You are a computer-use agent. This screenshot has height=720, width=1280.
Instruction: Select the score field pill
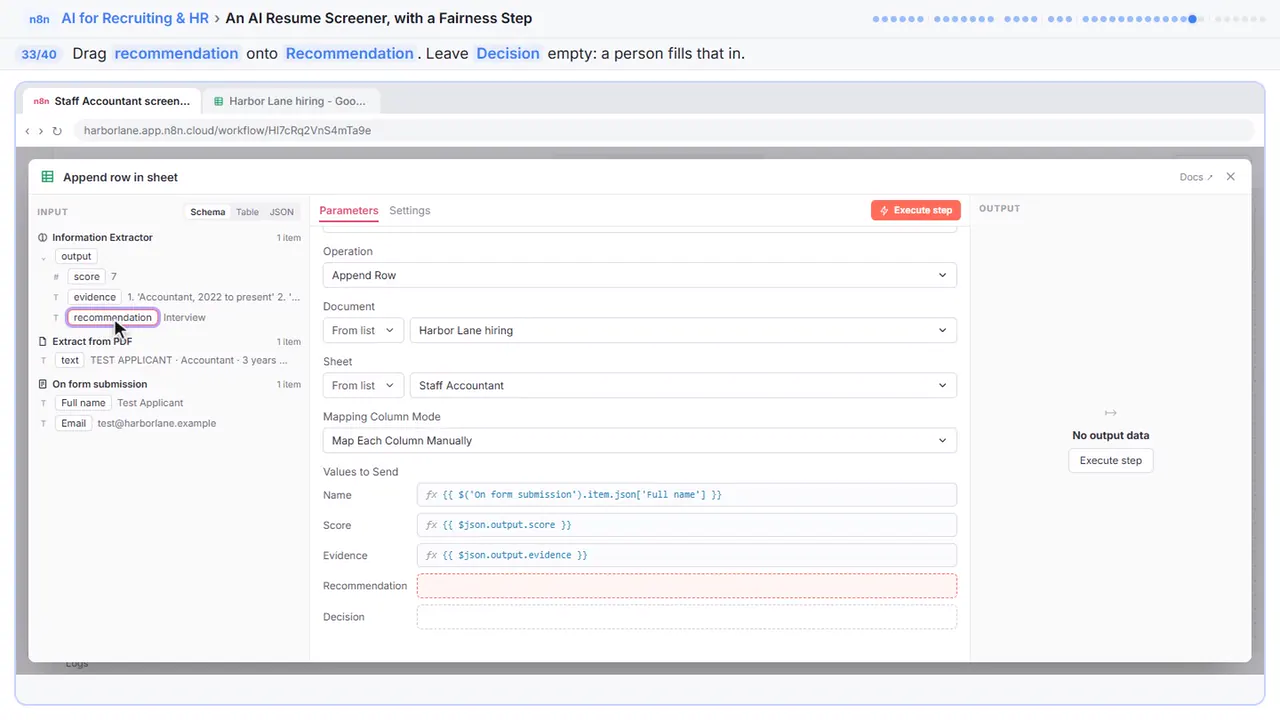[87, 277]
